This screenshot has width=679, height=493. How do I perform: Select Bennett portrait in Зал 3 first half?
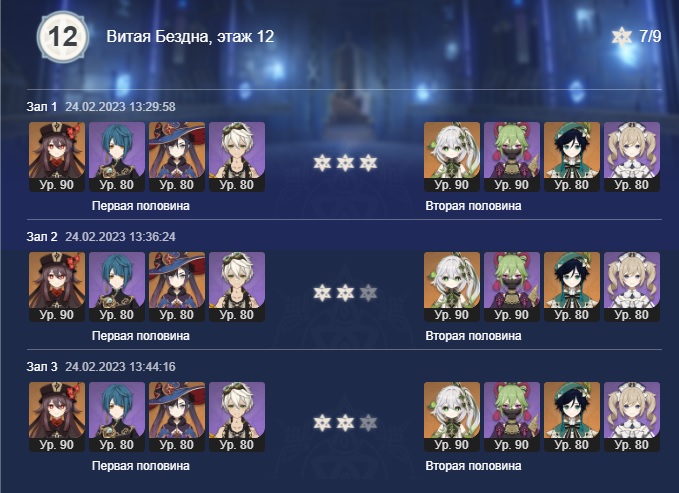(x=237, y=416)
